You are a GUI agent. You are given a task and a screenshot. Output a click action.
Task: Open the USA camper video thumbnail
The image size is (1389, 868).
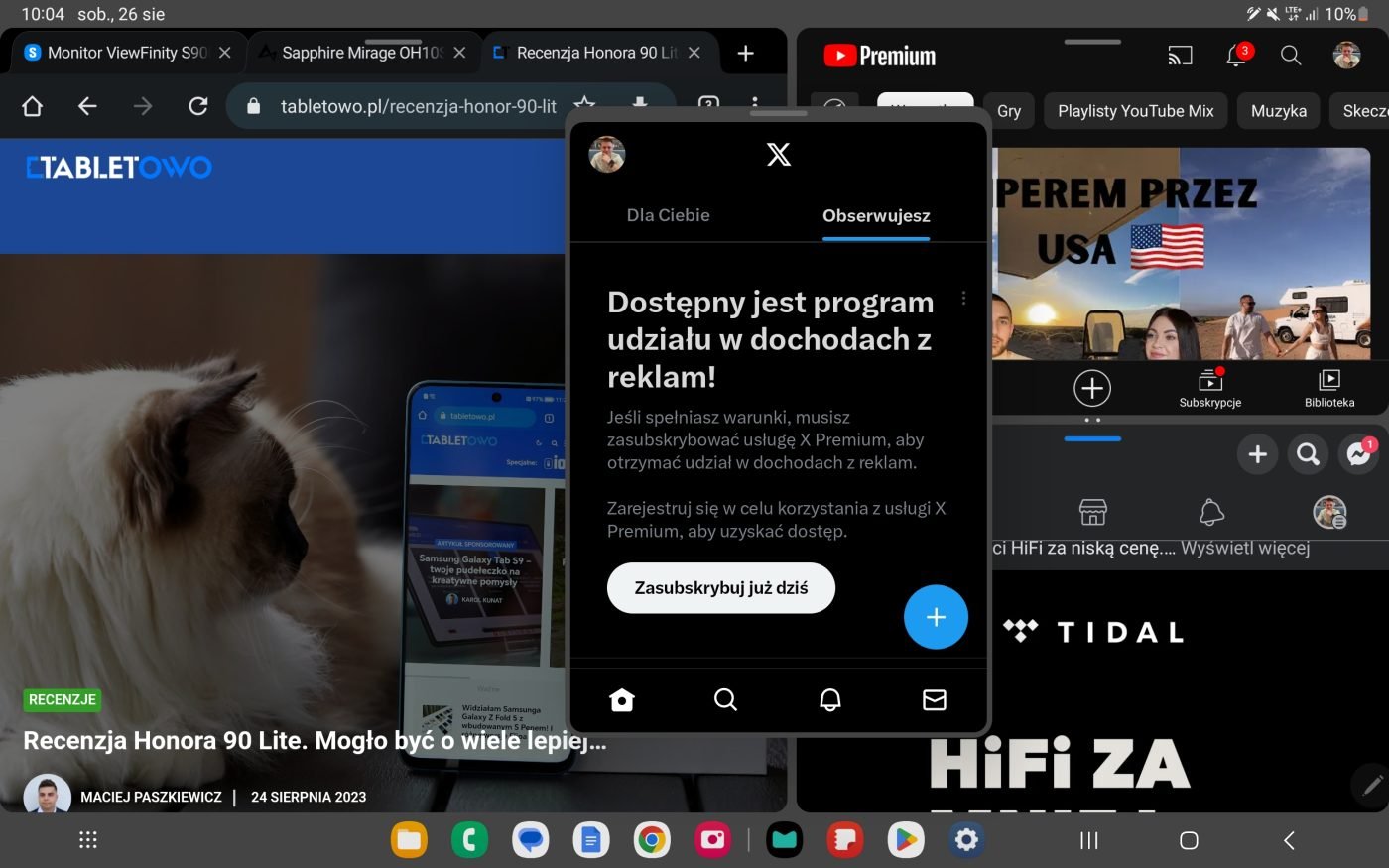[x=1181, y=254]
